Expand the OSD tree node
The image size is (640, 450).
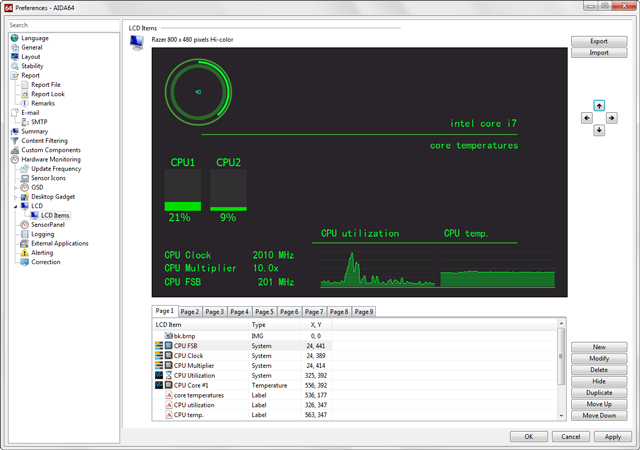15,188
